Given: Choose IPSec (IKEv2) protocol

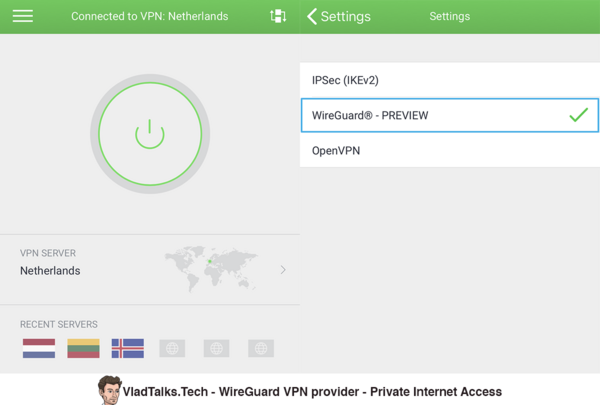Looking at the screenshot, I should (x=450, y=80).
